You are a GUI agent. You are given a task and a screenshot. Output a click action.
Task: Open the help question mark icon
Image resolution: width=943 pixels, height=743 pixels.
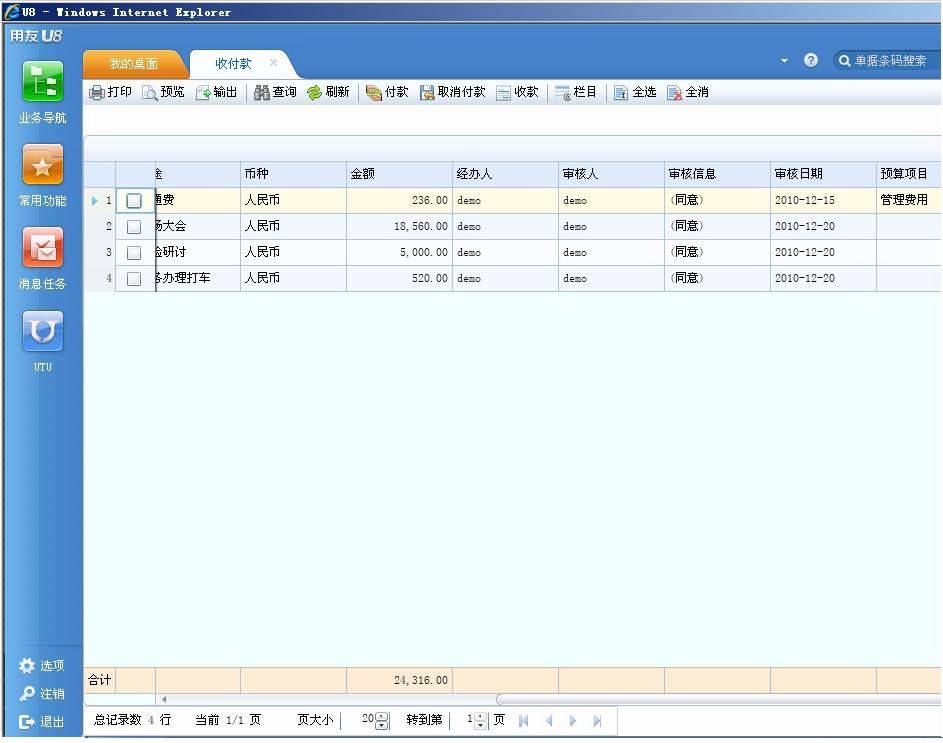click(x=811, y=60)
